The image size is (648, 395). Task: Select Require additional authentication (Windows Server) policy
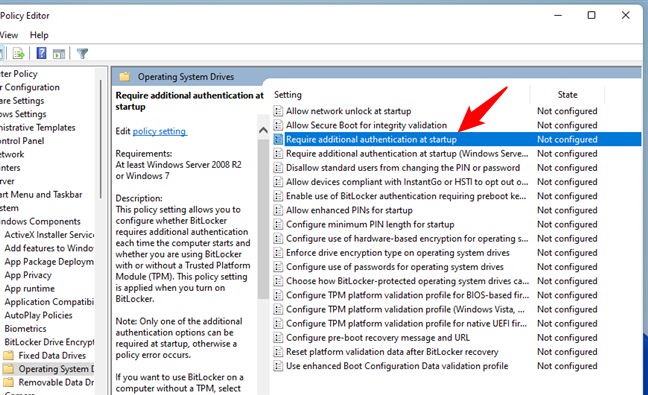point(407,154)
